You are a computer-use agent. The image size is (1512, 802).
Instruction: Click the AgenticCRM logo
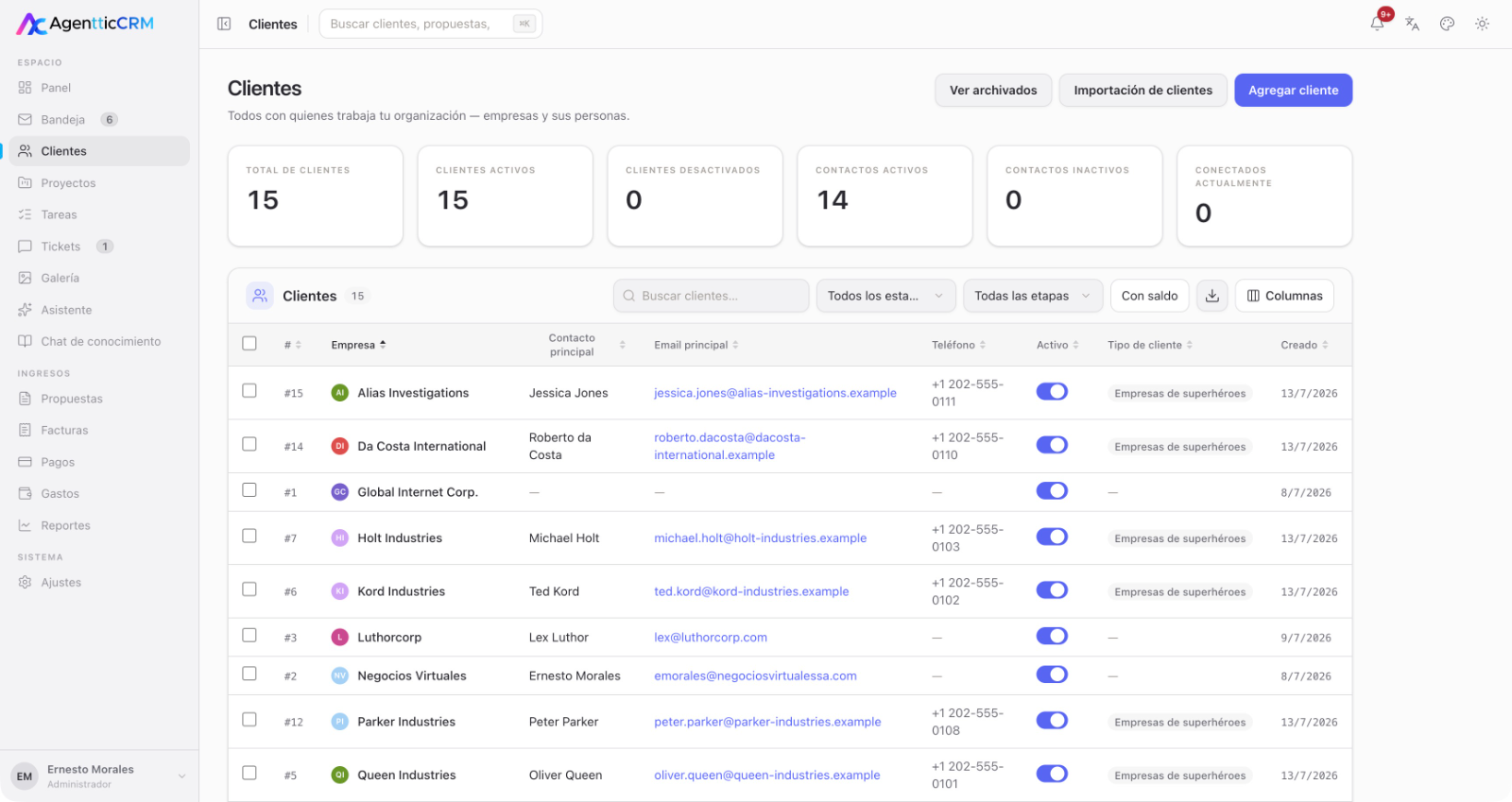[x=85, y=24]
